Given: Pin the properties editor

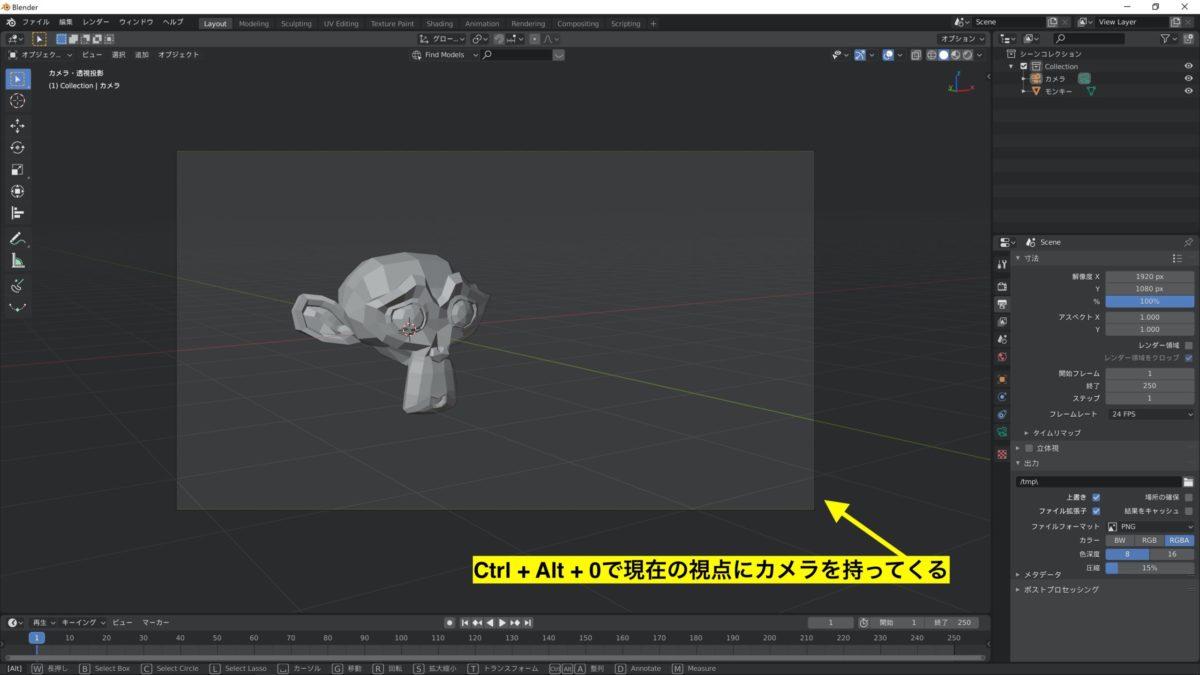Looking at the screenshot, I should [1188, 242].
